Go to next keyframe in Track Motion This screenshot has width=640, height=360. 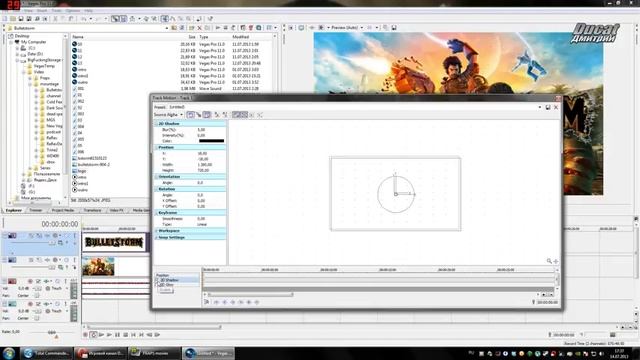click(x=233, y=302)
